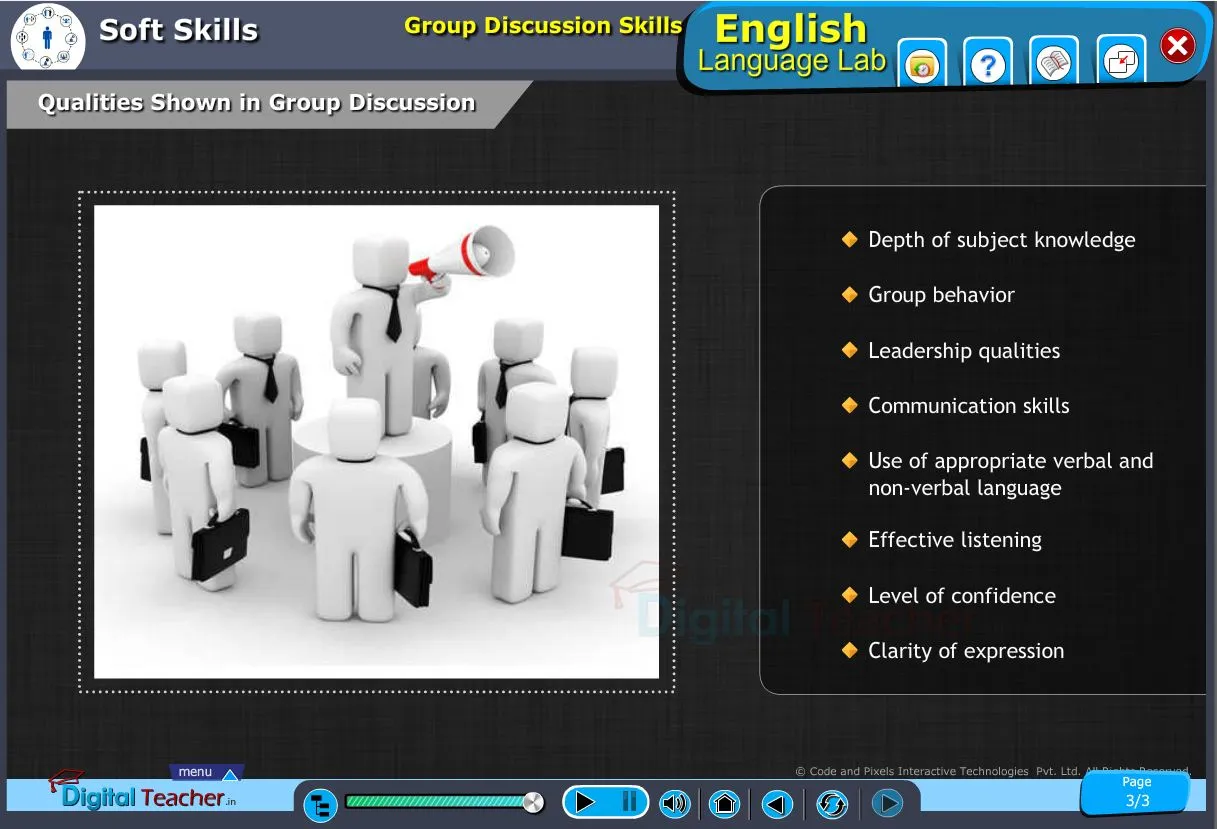The image size is (1217, 829).
Task: Click 'Group behavior' bullet text
Action: (x=941, y=295)
